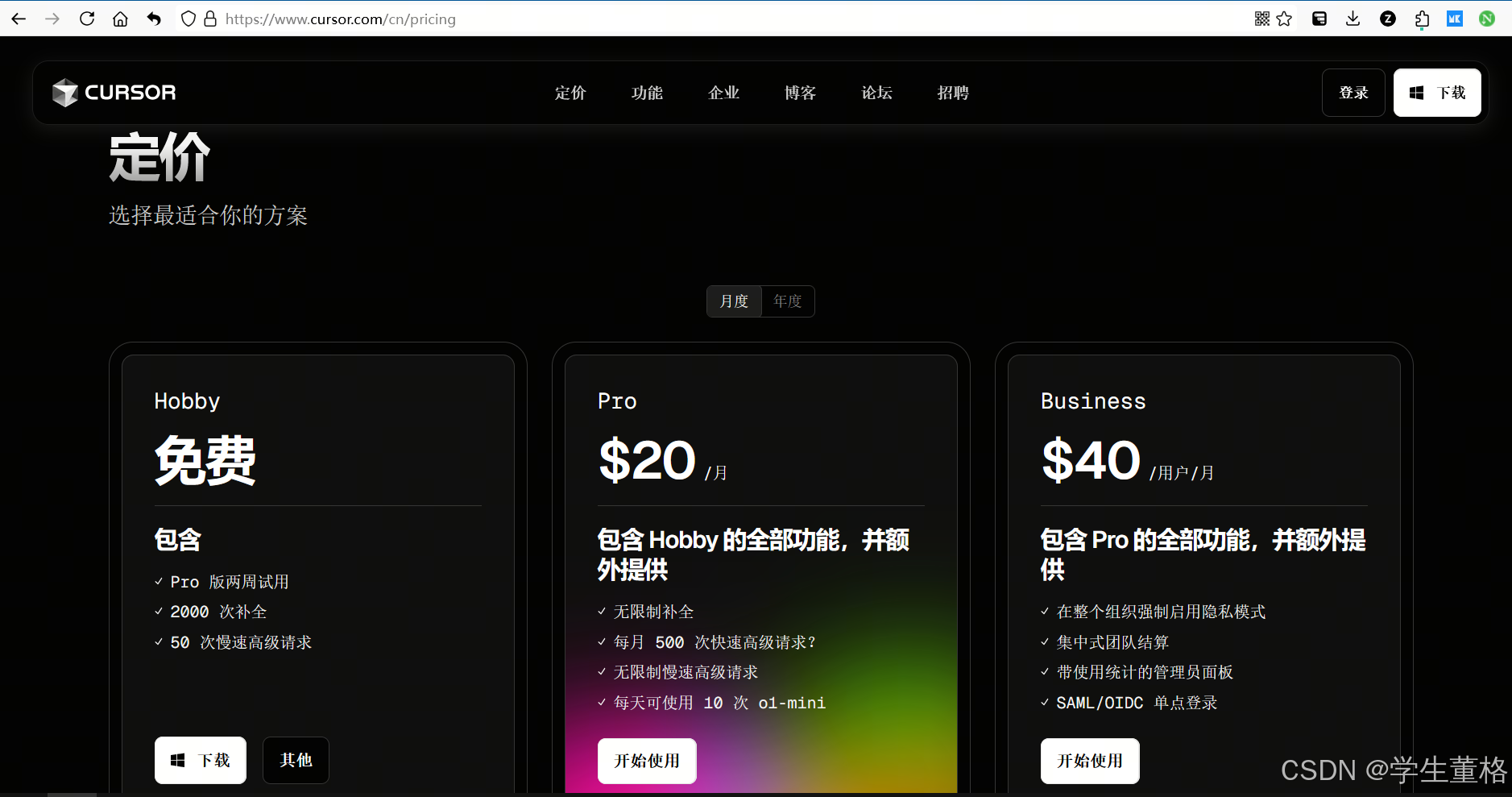Bookmark this page with star icon
Image resolution: width=1512 pixels, height=797 pixels.
(x=1285, y=19)
